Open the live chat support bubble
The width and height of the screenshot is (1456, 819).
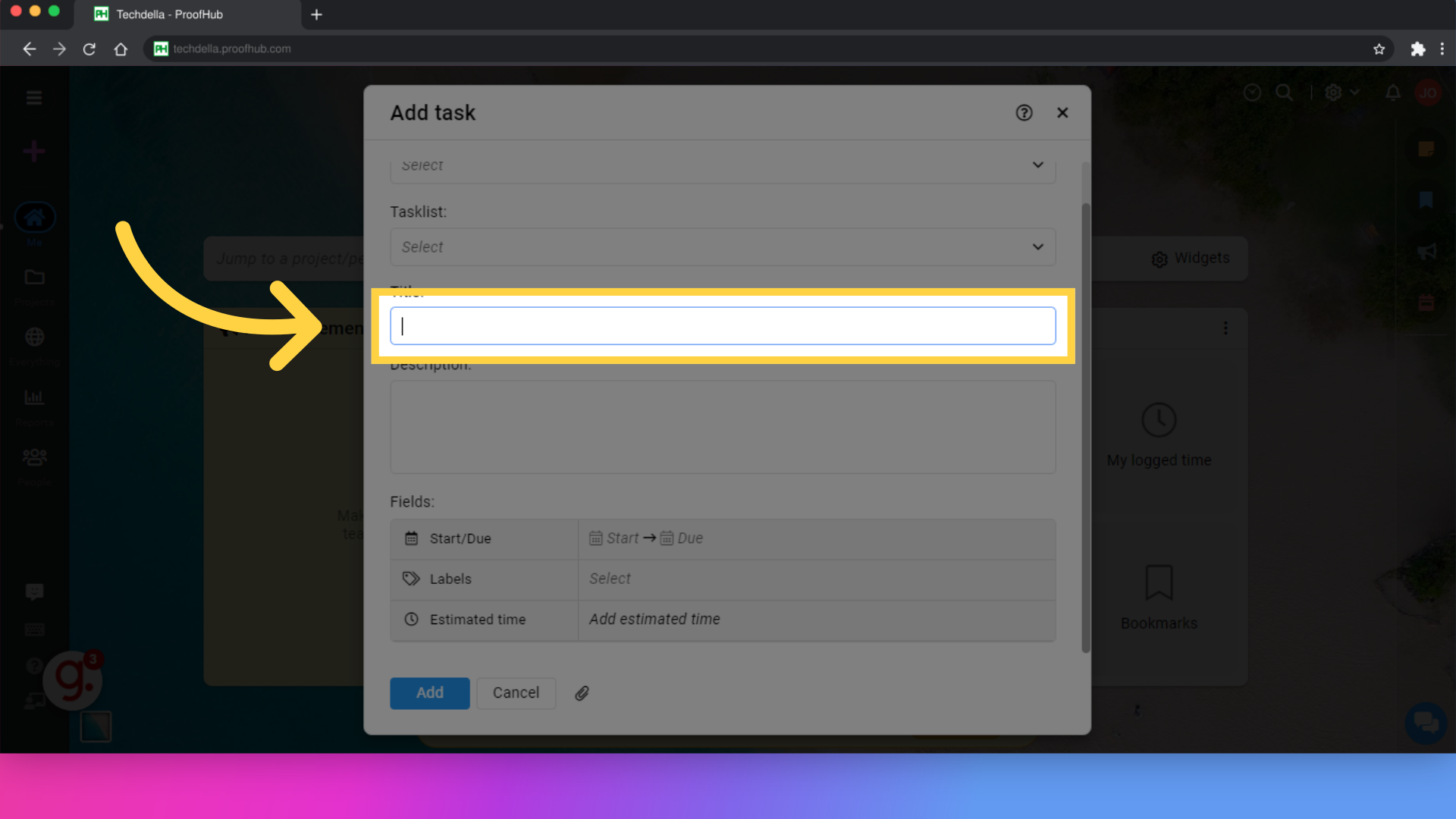1426,723
